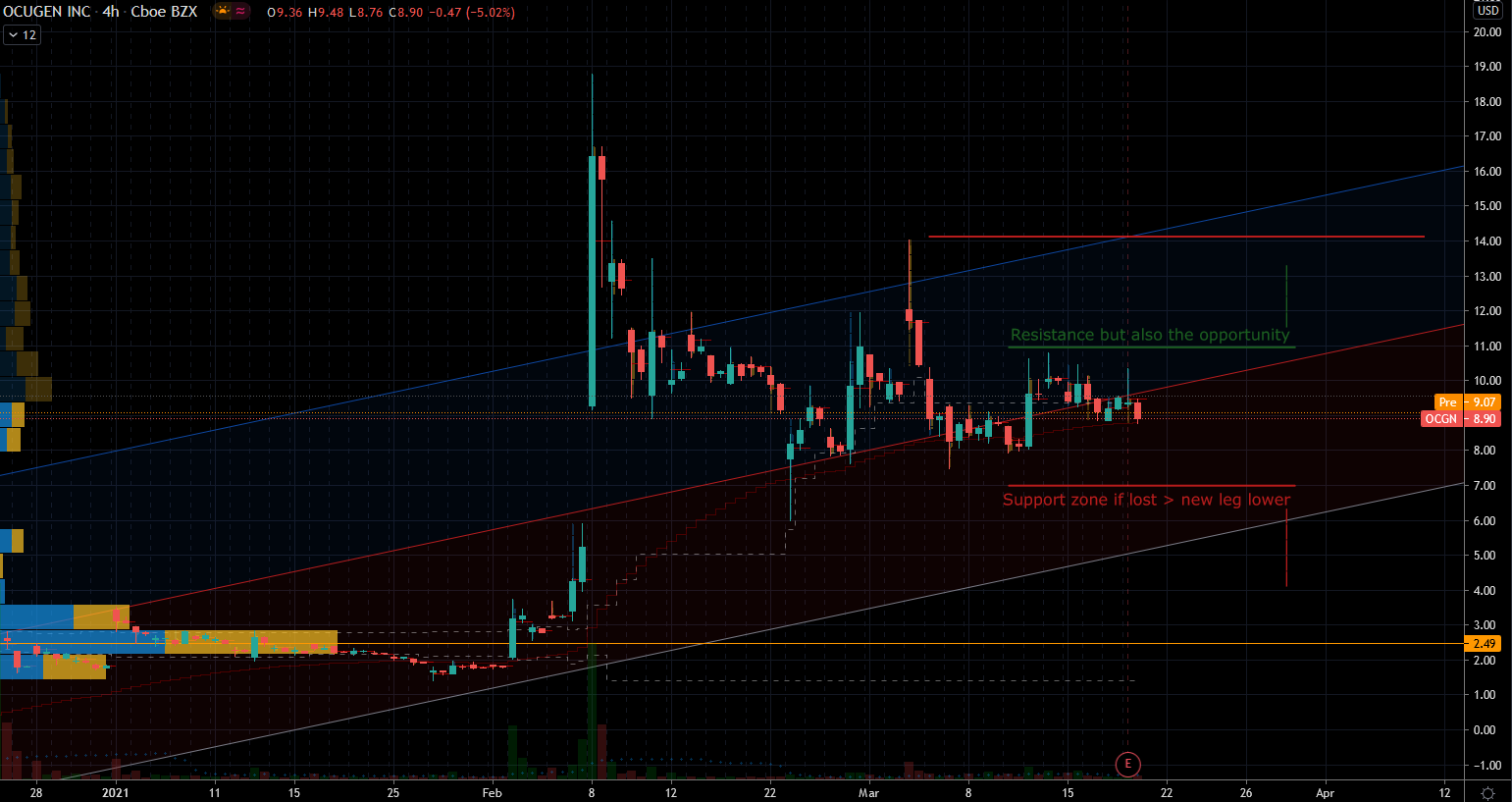Image resolution: width=1512 pixels, height=802 pixels.
Task: Click the −1.00 price axis label
Action: click(x=1486, y=766)
